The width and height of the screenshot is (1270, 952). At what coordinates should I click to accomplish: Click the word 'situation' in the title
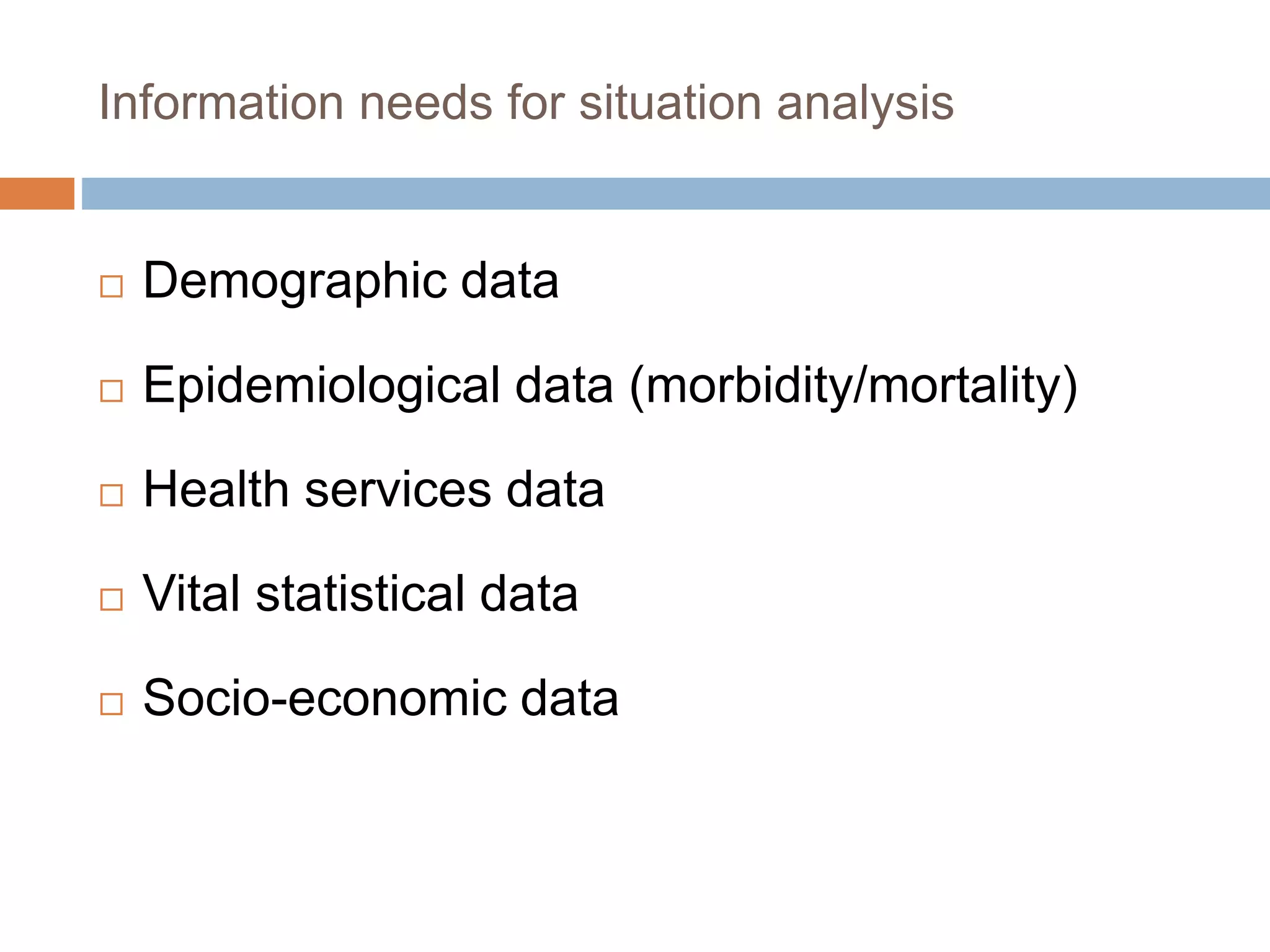(670, 102)
